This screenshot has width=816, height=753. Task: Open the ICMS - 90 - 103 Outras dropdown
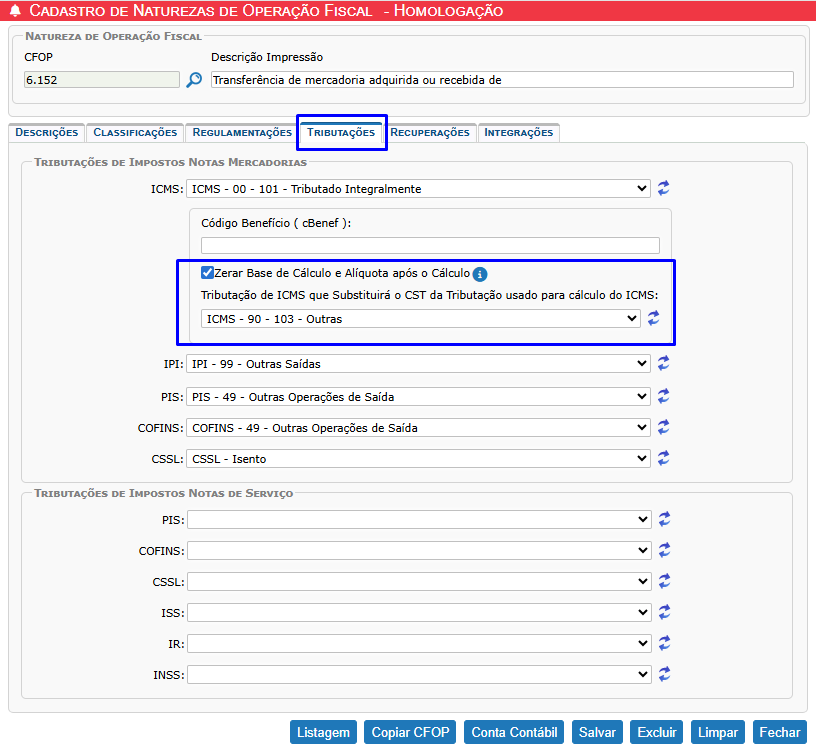click(421, 318)
